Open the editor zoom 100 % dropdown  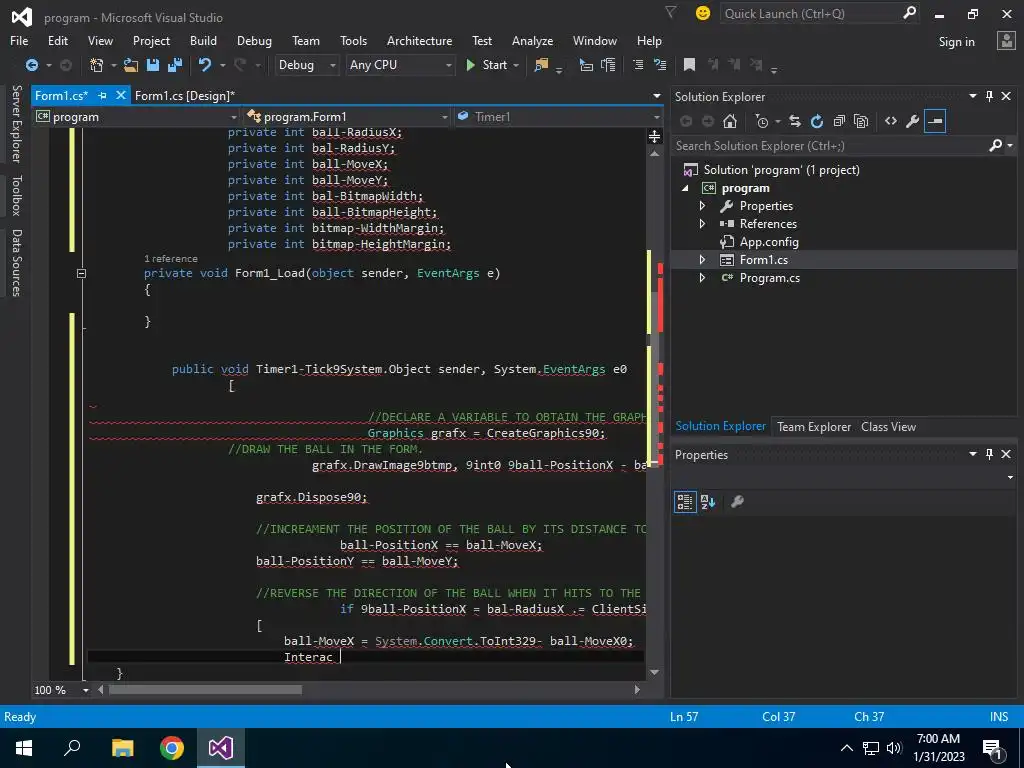point(86,690)
